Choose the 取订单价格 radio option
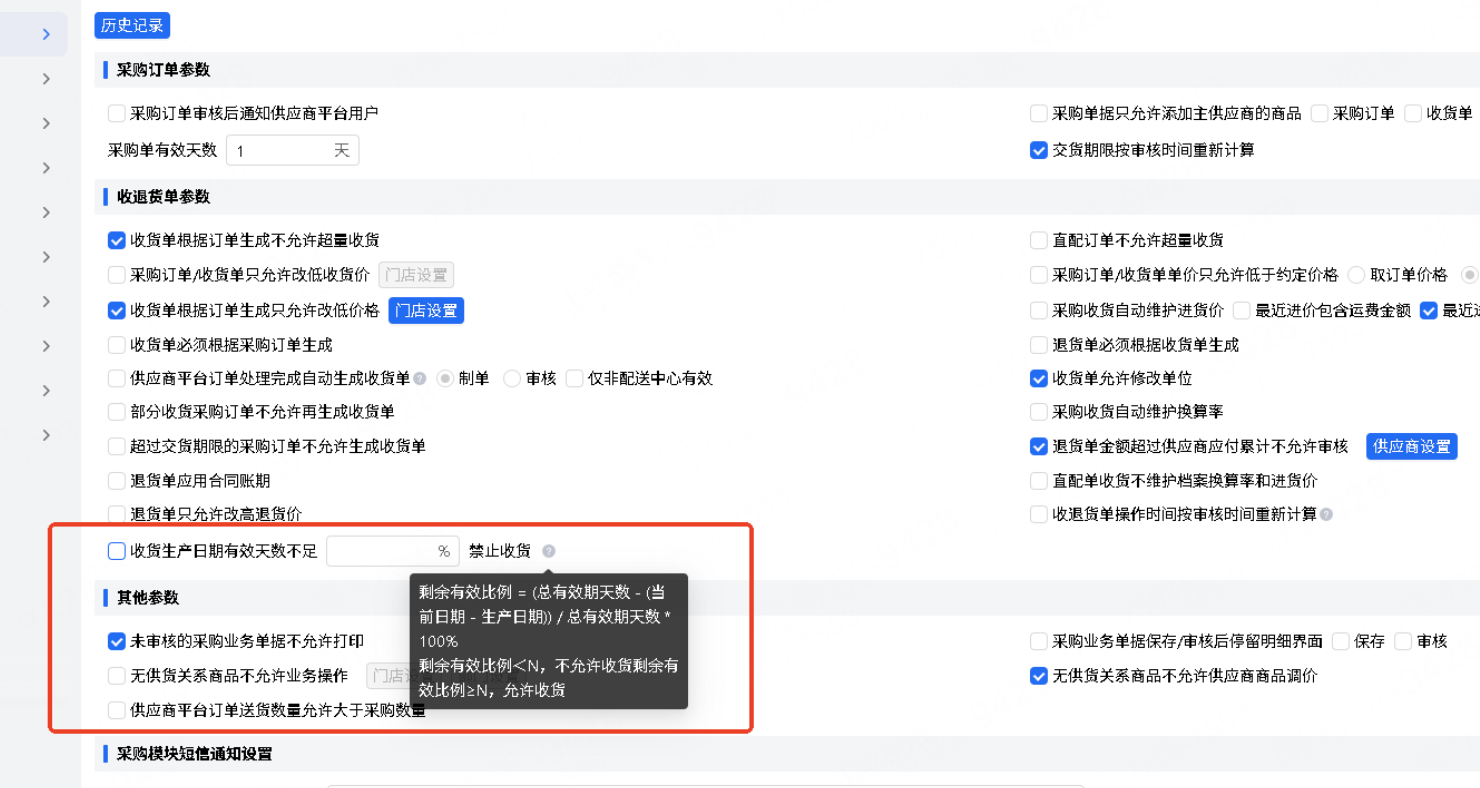 tap(1357, 275)
